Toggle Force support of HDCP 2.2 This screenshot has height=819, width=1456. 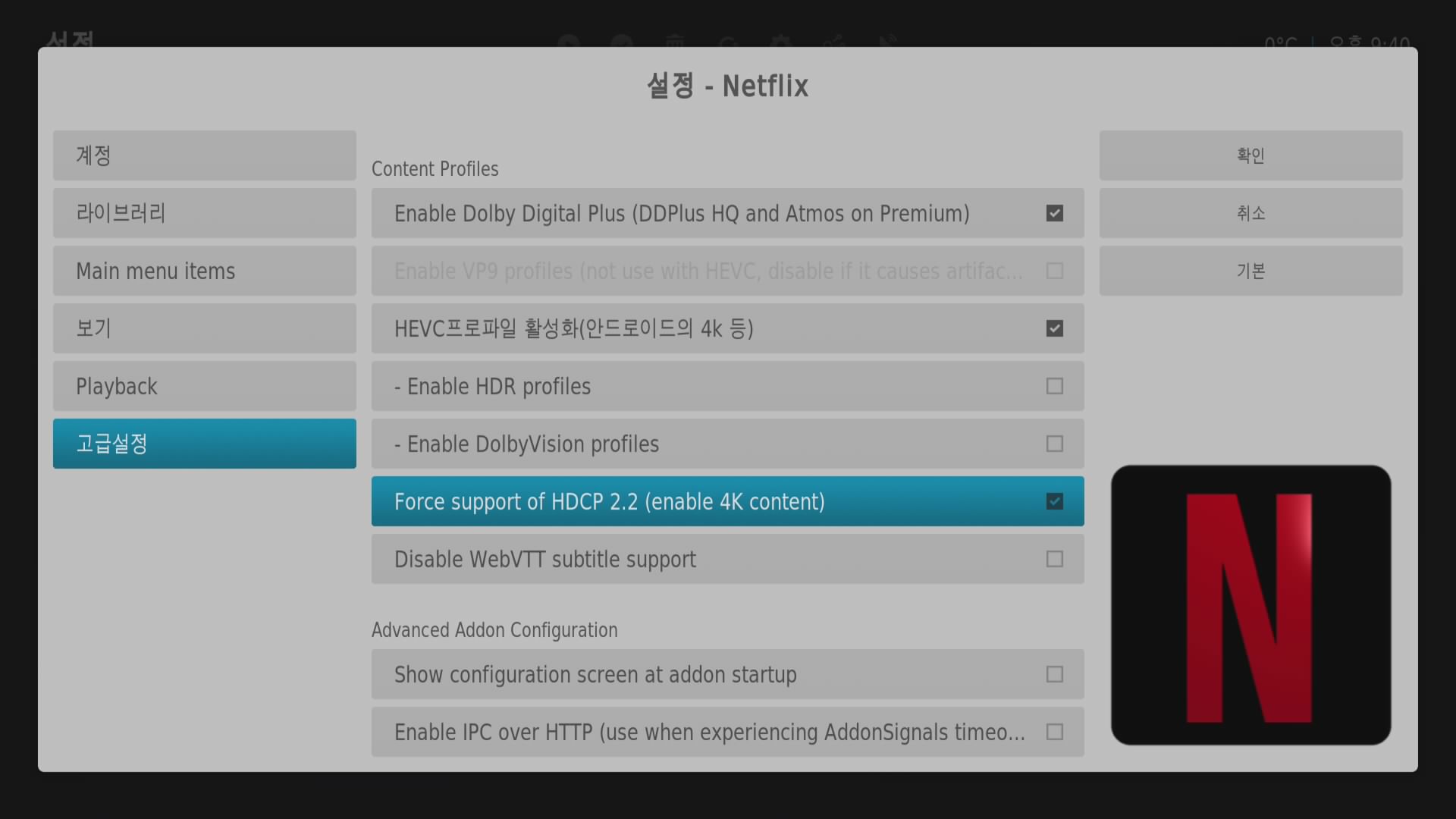(x=1054, y=501)
